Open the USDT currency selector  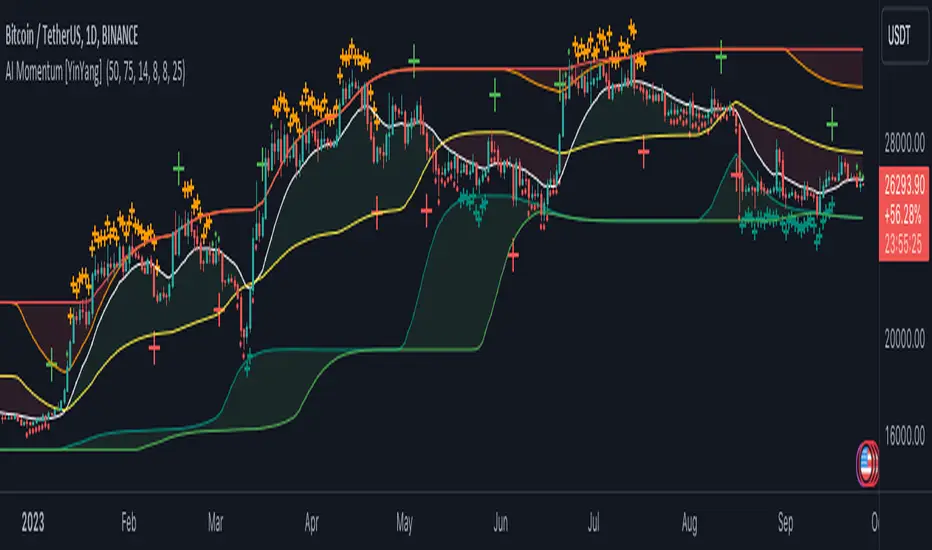(x=904, y=36)
